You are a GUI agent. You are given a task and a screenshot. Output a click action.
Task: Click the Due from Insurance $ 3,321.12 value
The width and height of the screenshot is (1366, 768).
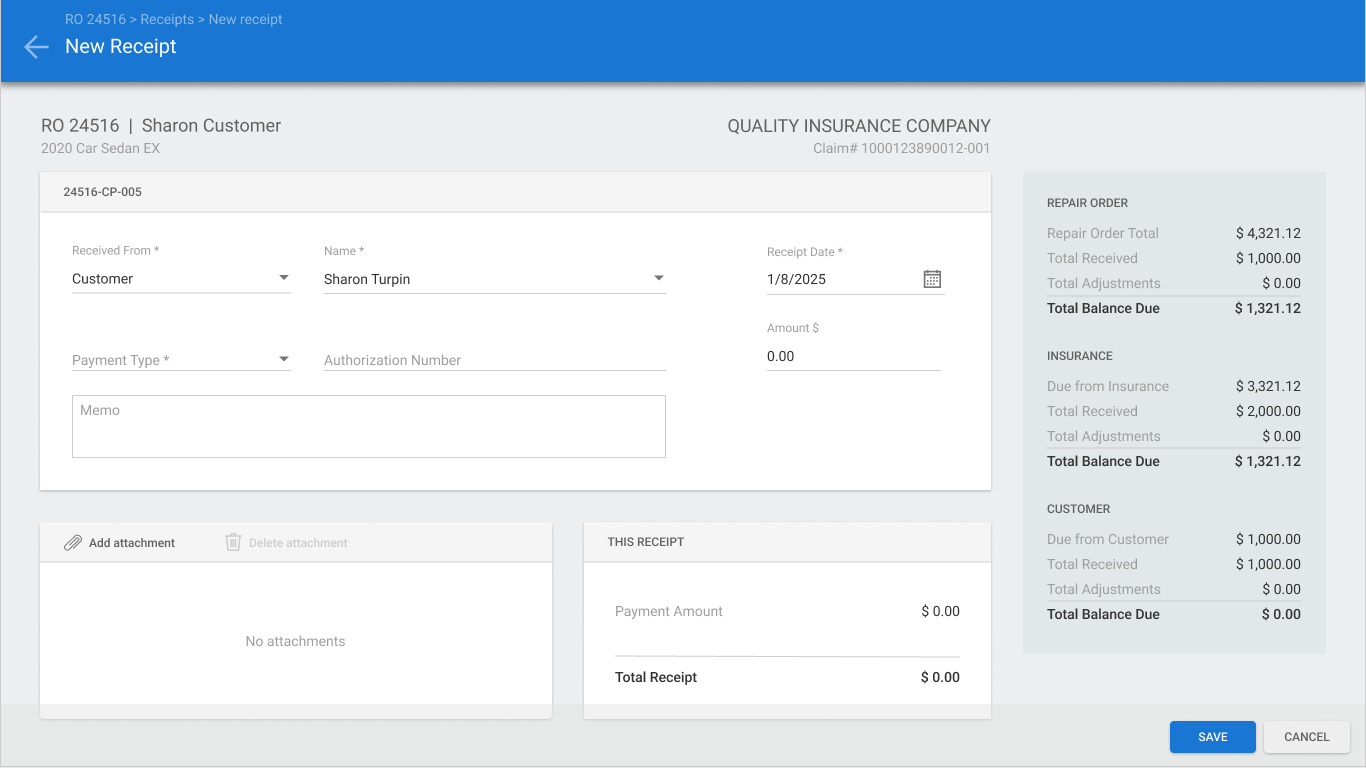tap(1268, 386)
